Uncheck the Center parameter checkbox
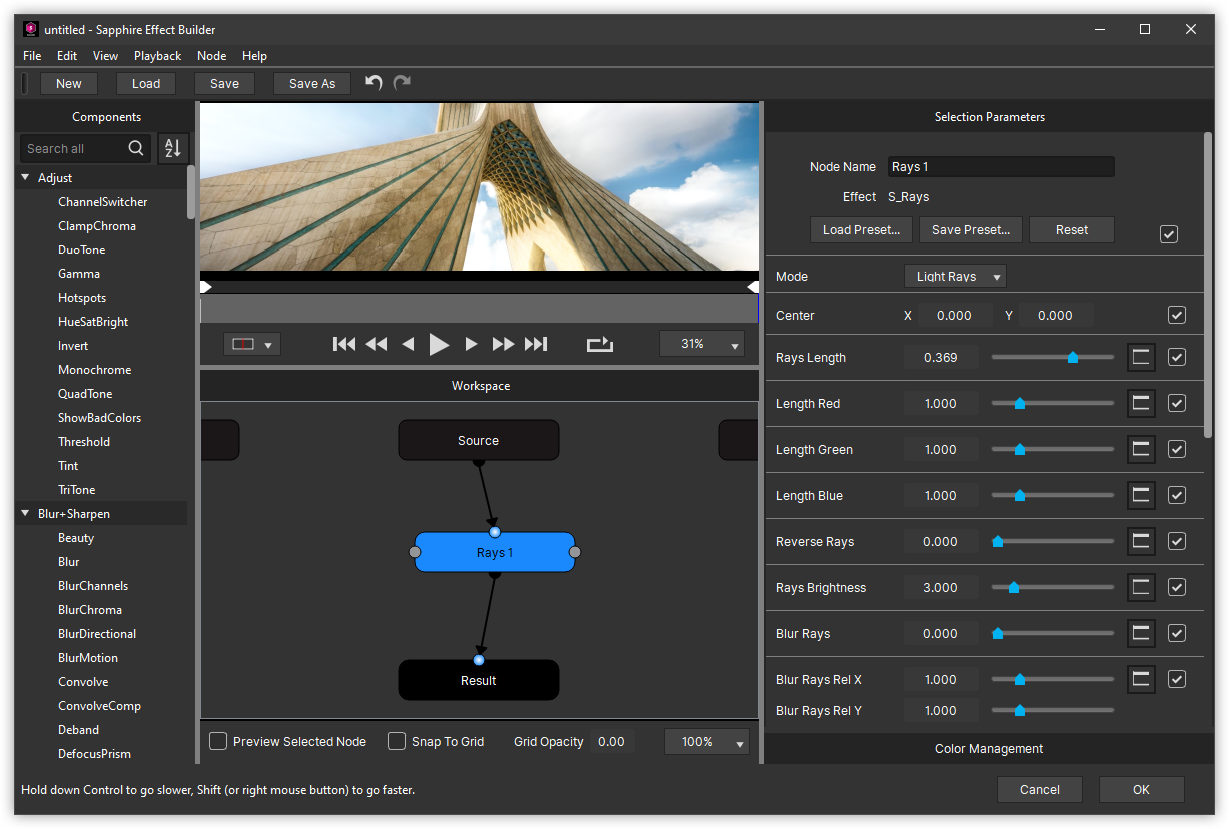Viewport: 1229px width, 829px height. coord(1177,316)
